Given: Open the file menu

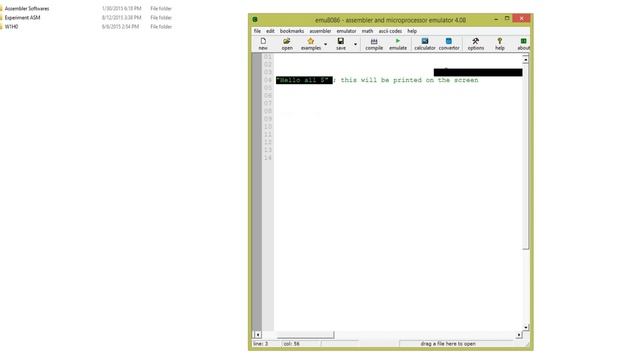Looking at the screenshot, I should point(257,31).
